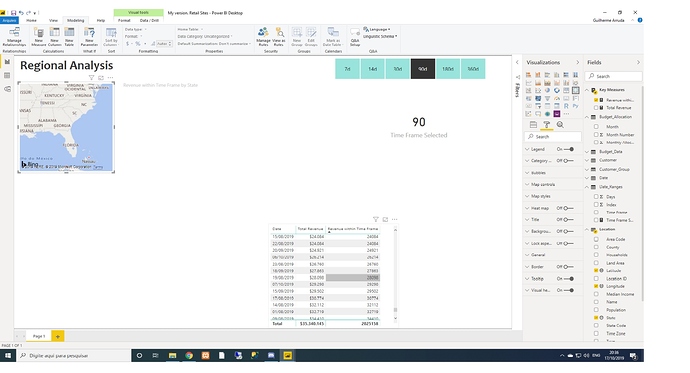Click the Fields pane search box

[x=613, y=76]
